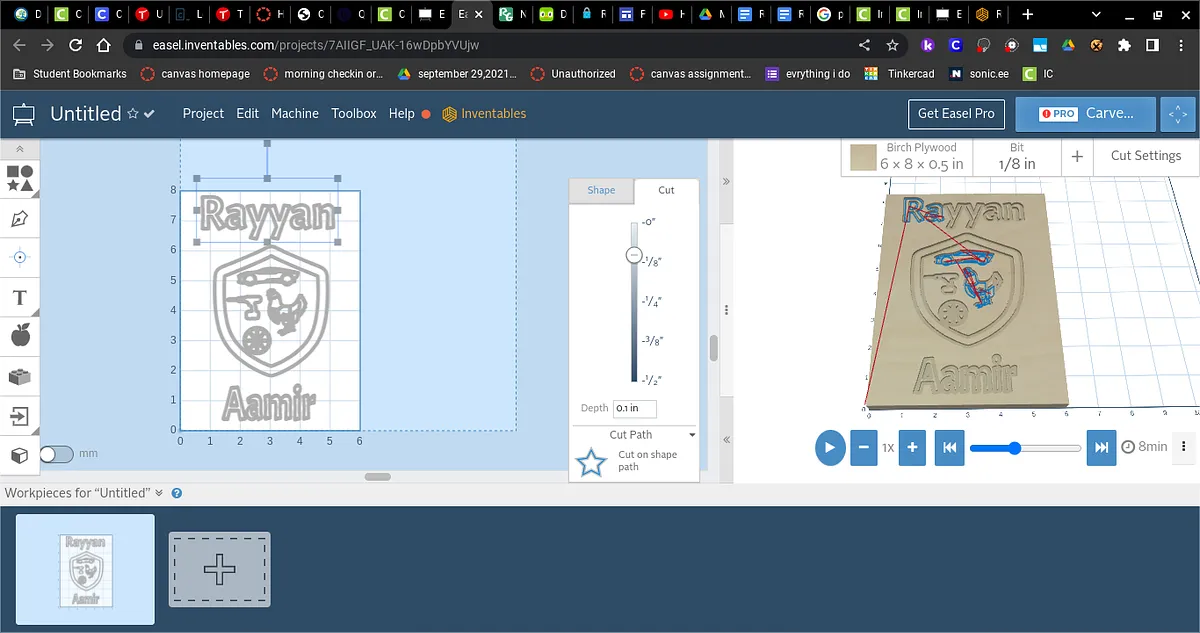Viewport: 1200px width, 633px height.
Task: Switch to the Shape tab
Action: (x=601, y=190)
